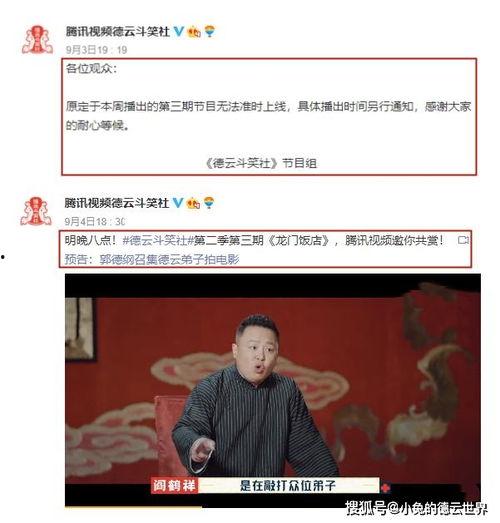Open the second post's red avatar

coord(36,211)
